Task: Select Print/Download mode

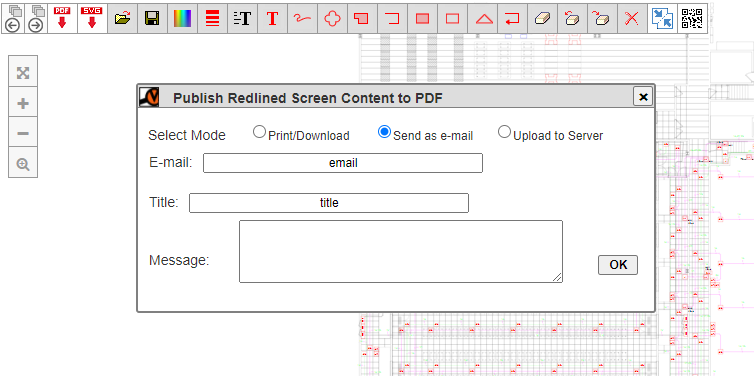Action: pyautogui.click(x=259, y=132)
